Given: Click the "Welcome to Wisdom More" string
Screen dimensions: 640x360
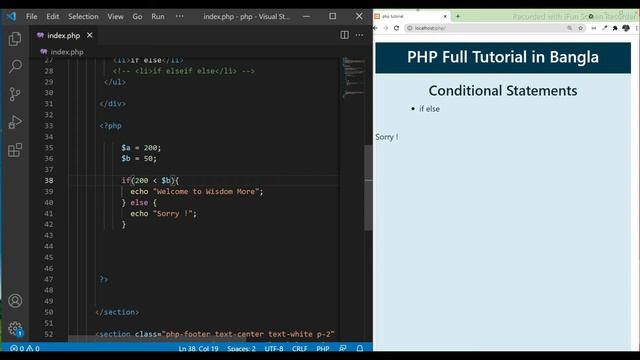Looking at the screenshot, I should point(205,191).
